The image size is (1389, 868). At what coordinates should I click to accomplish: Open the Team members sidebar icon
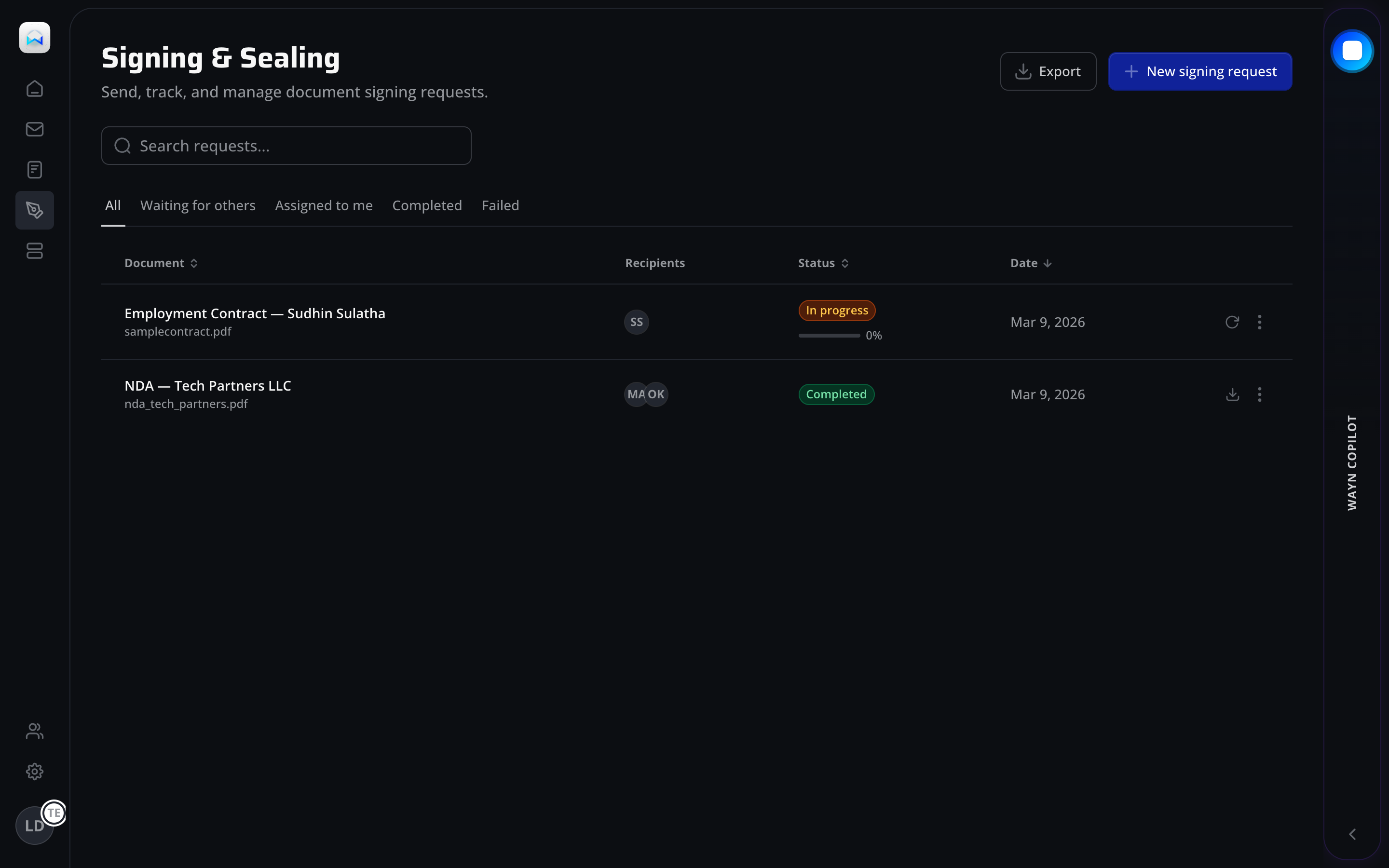[34, 731]
